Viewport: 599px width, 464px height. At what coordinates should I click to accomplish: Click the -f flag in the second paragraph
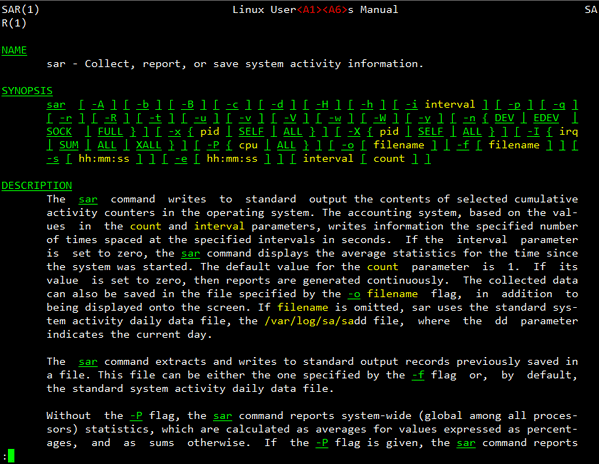(x=418, y=375)
